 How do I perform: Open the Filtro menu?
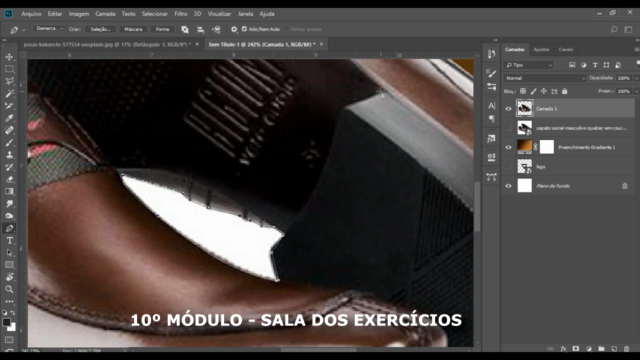tap(181, 14)
